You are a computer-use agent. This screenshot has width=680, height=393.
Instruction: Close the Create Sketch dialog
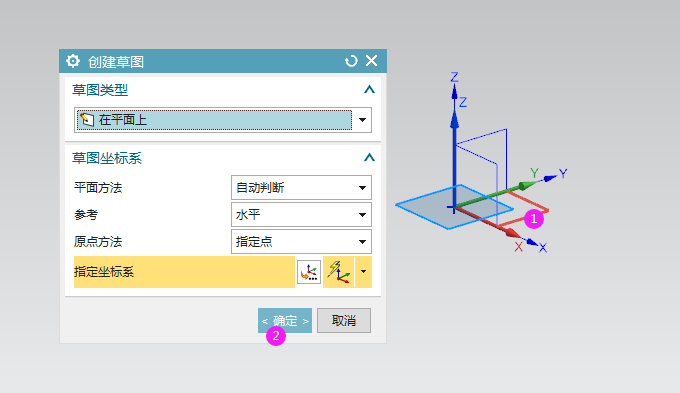click(x=371, y=61)
